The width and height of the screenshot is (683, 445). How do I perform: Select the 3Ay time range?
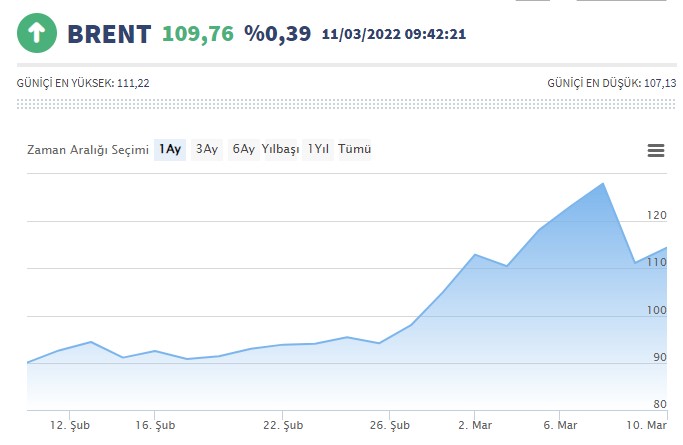(206, 149)
